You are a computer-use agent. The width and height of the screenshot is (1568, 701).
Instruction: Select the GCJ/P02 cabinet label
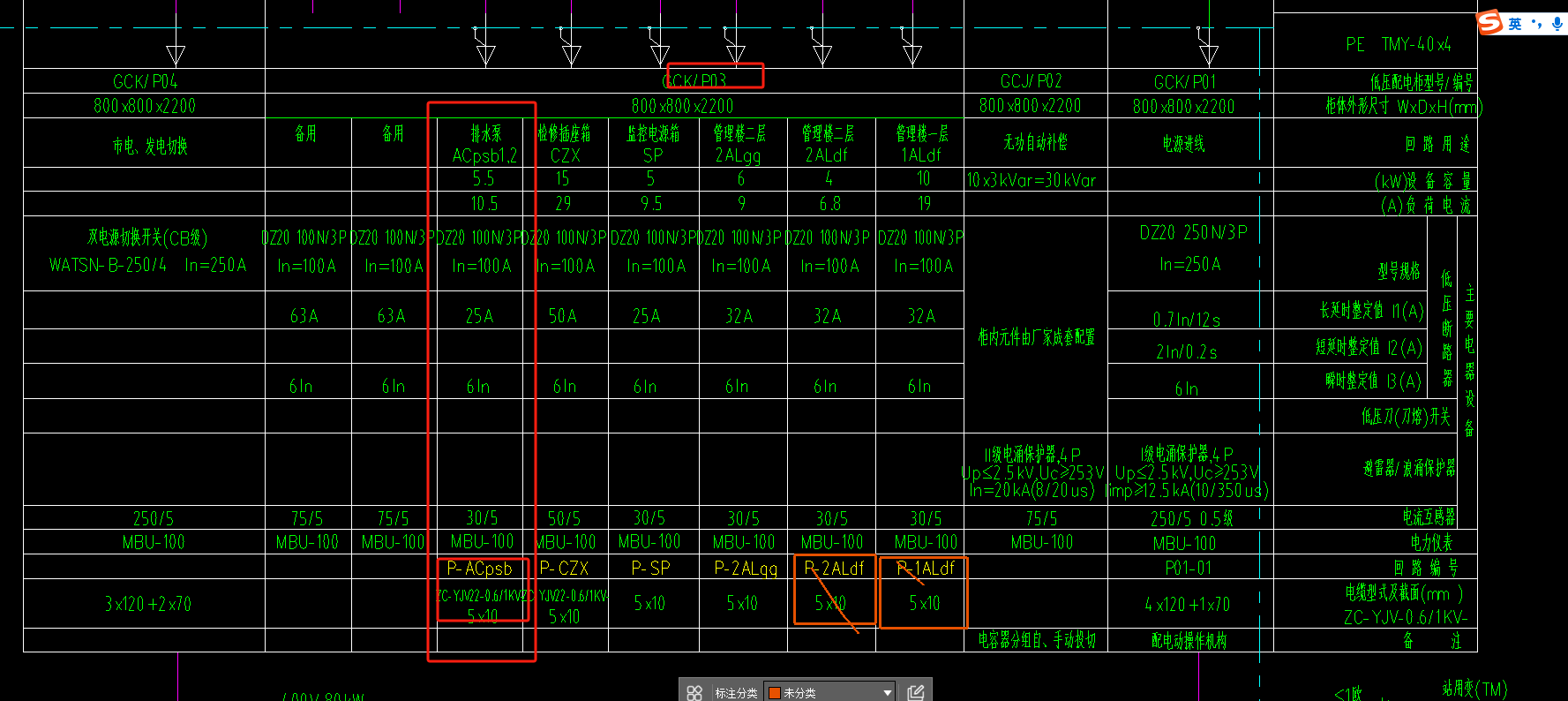[1031, 81]
